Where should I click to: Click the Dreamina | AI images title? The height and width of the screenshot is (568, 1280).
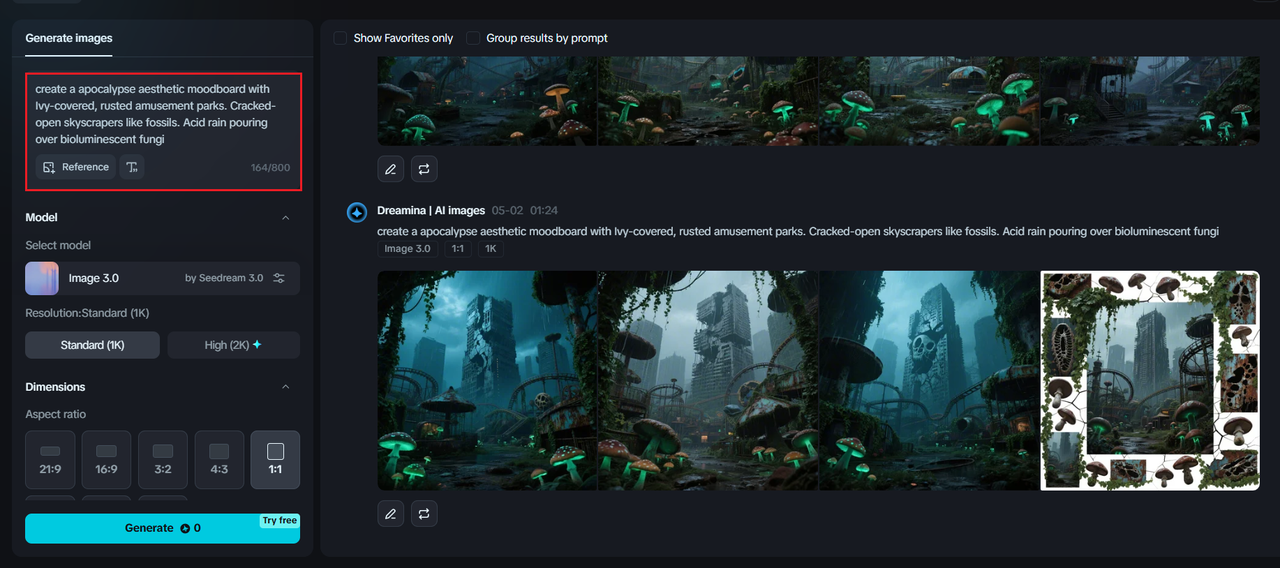coord(431,211)
